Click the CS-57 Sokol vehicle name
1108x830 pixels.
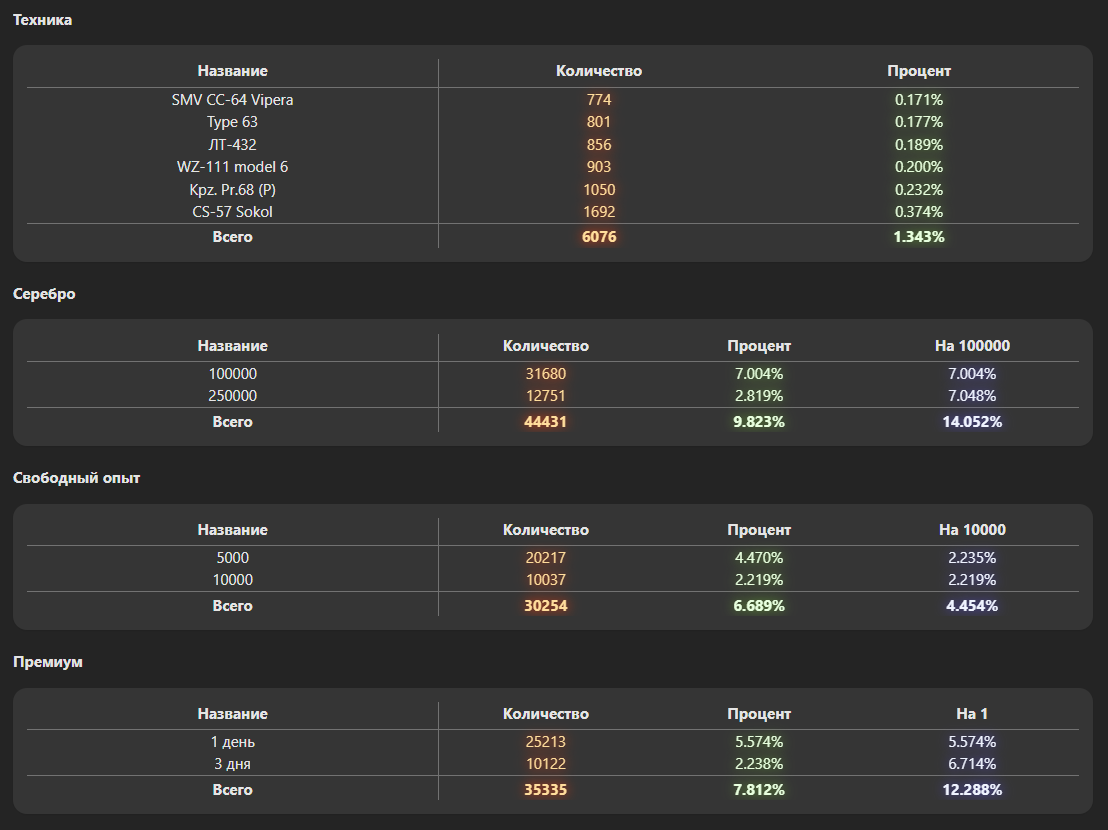tap(232, 212)
